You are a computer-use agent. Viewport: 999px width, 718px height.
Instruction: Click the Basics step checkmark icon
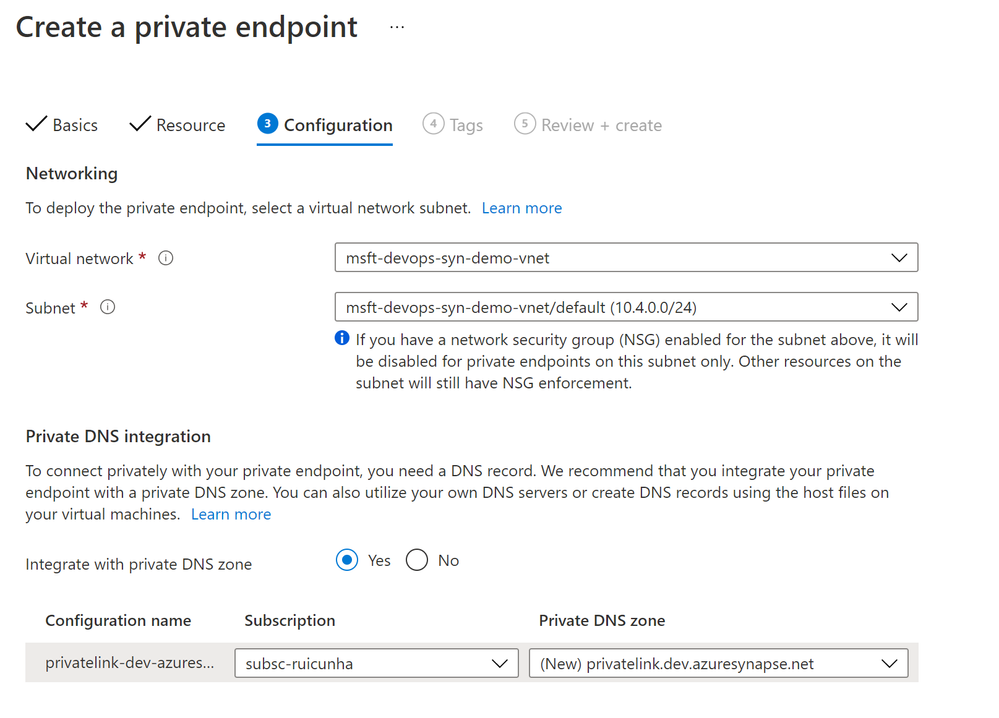(36, 124)
